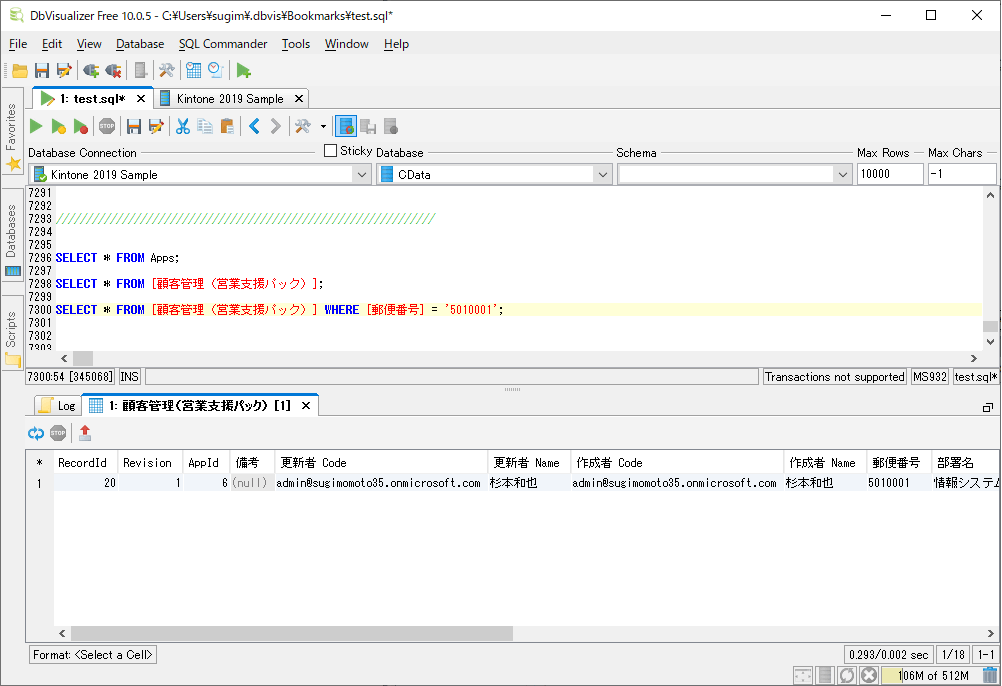This screenshot has height=686, width=1002.
Task: Run the play icon with red dot
Action: tap(81, 126)
